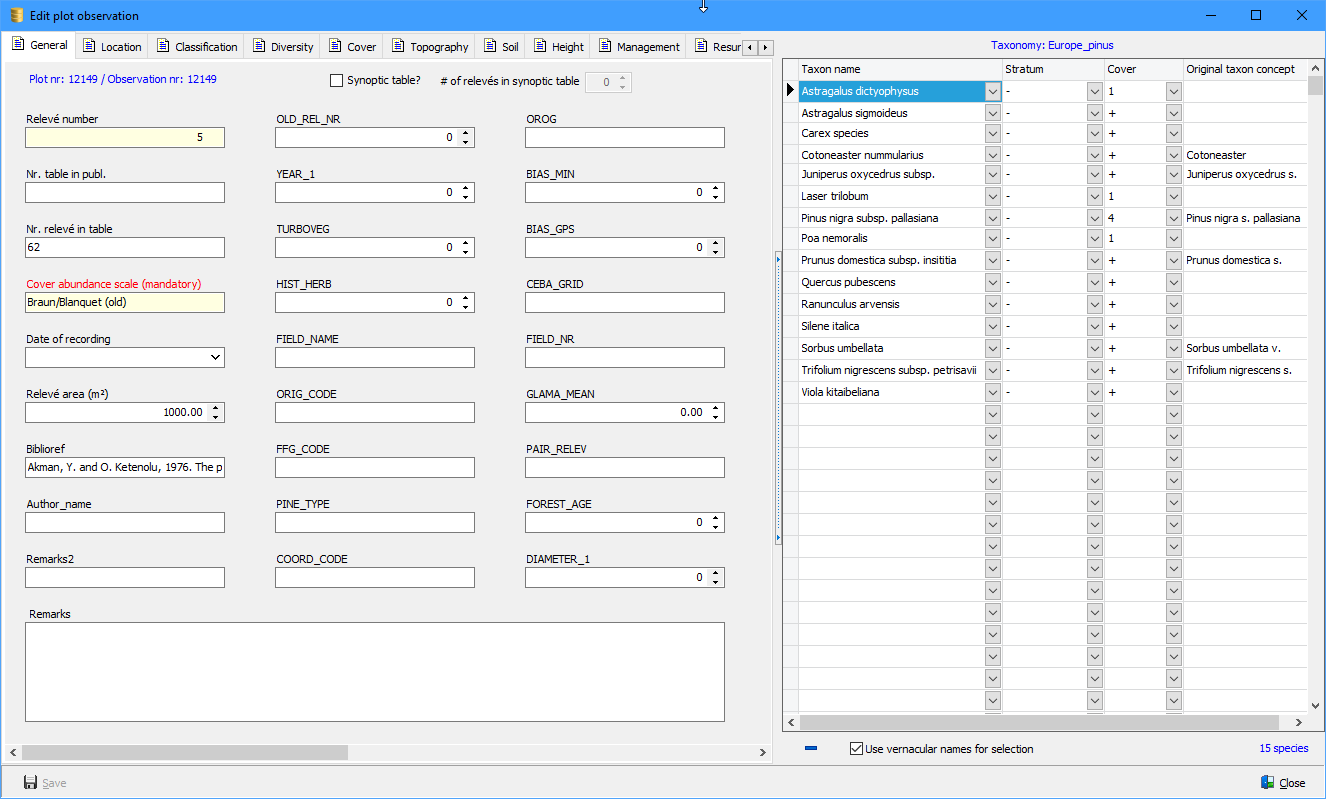Click the Save disk icon

[x=30, y=783]
